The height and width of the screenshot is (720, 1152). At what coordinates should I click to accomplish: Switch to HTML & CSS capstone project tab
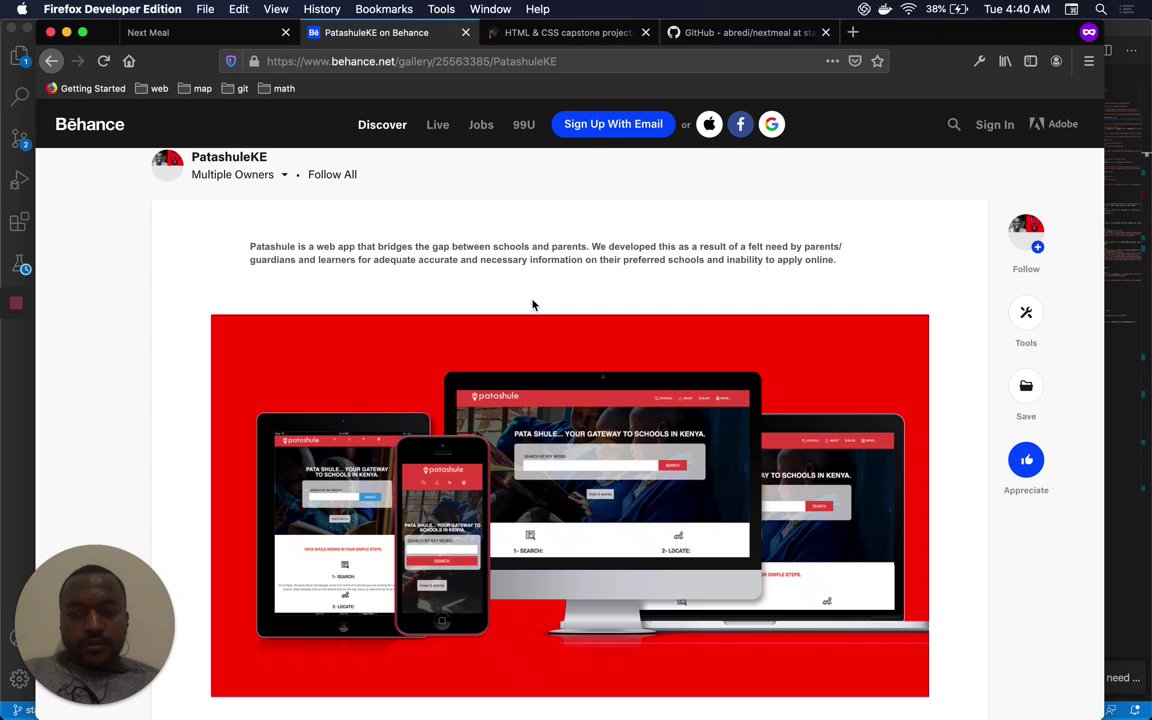(x=568, y=32)
